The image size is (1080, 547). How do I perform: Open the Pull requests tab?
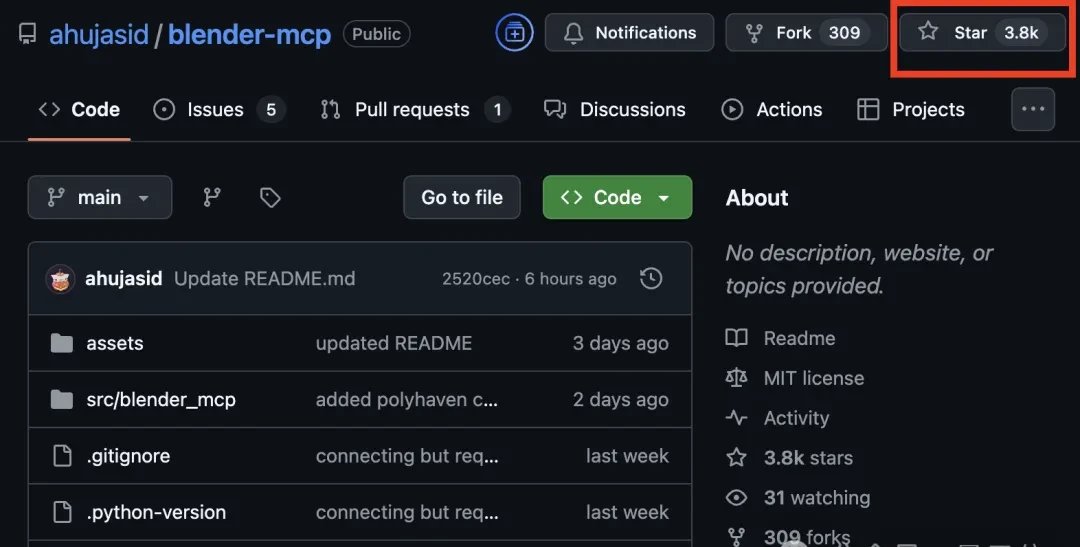[415, 110]
